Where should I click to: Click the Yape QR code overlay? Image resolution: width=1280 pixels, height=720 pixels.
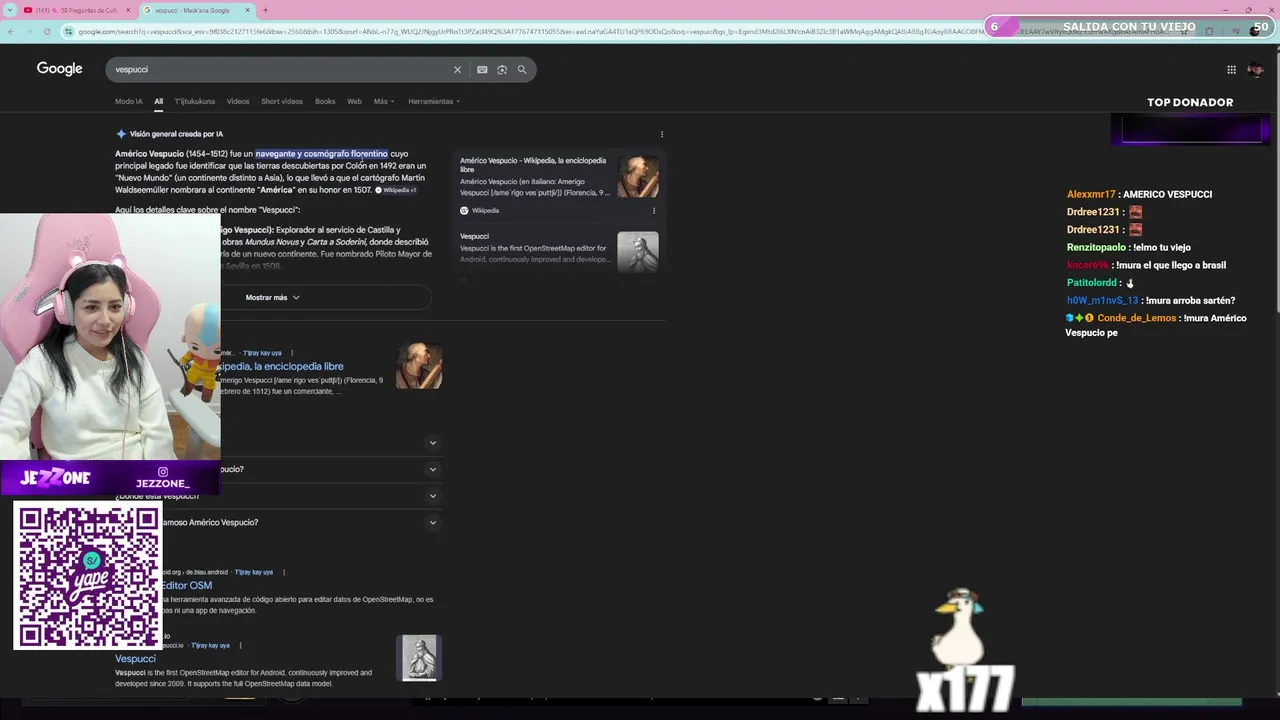click(88, 576)
